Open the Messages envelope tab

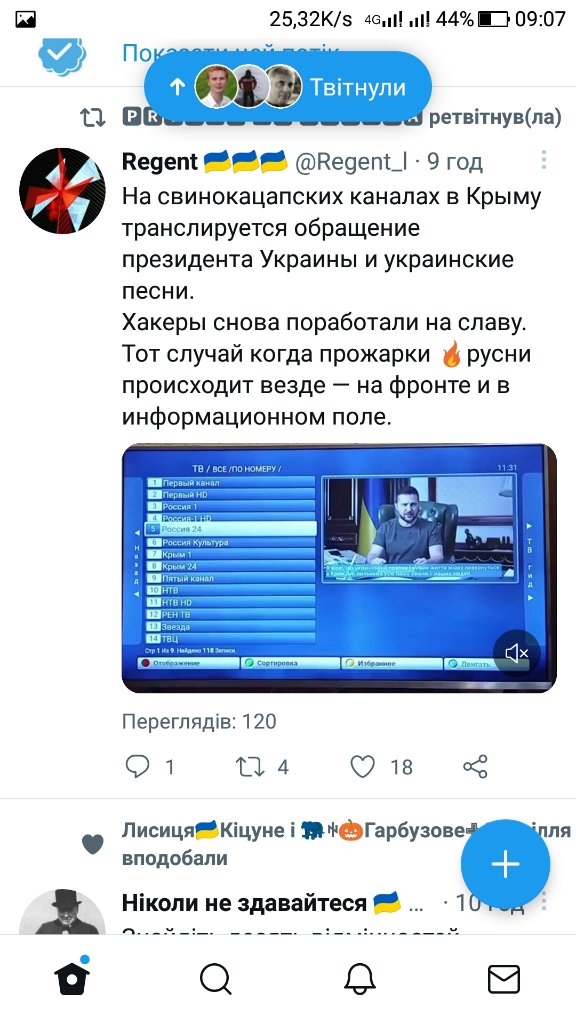[504, 979]
